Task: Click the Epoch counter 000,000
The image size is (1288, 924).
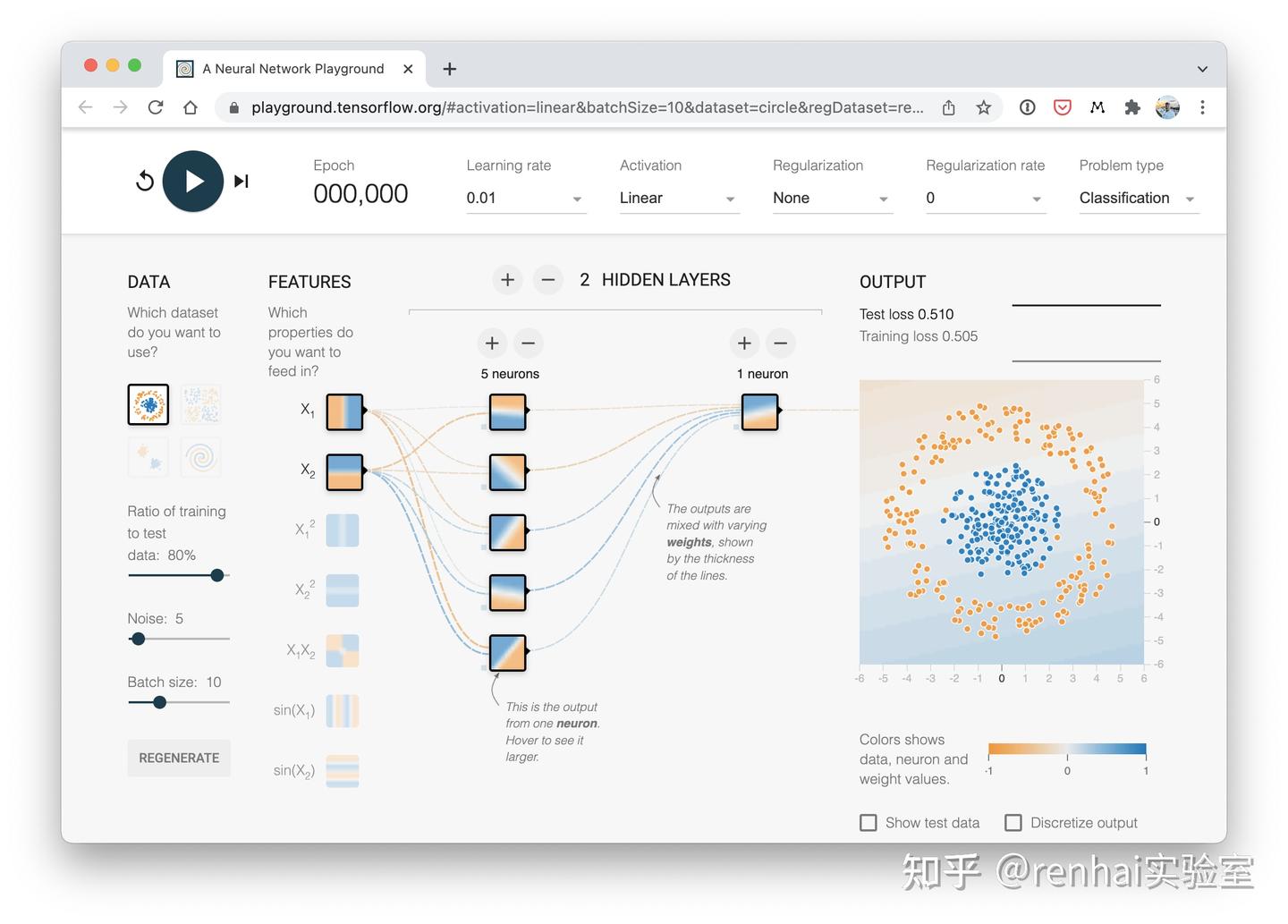Action: [360, 194]
